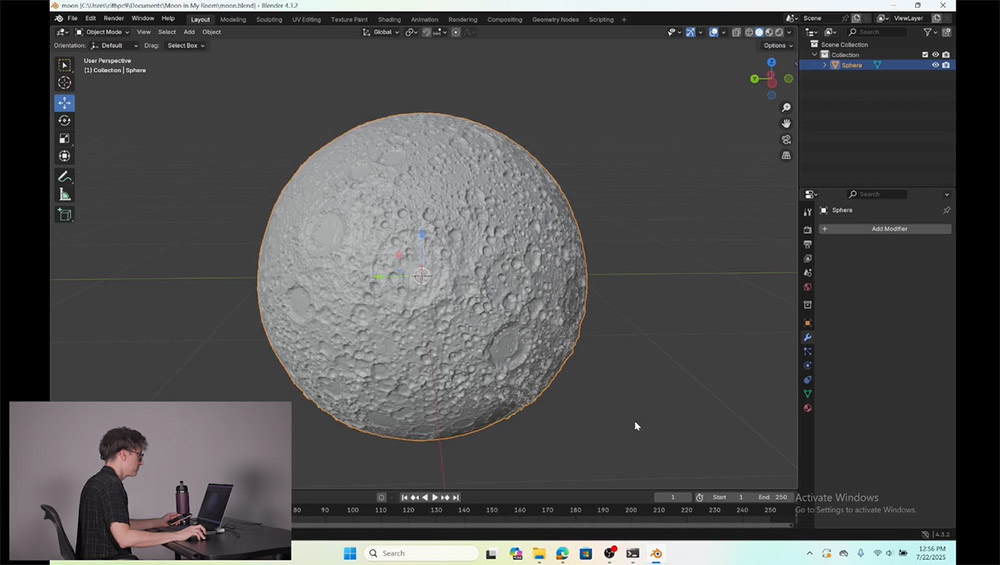The image size is (1000, 565).
Task: Switch to perspective/orthographic grid view icon
Action: coord(786,156)
